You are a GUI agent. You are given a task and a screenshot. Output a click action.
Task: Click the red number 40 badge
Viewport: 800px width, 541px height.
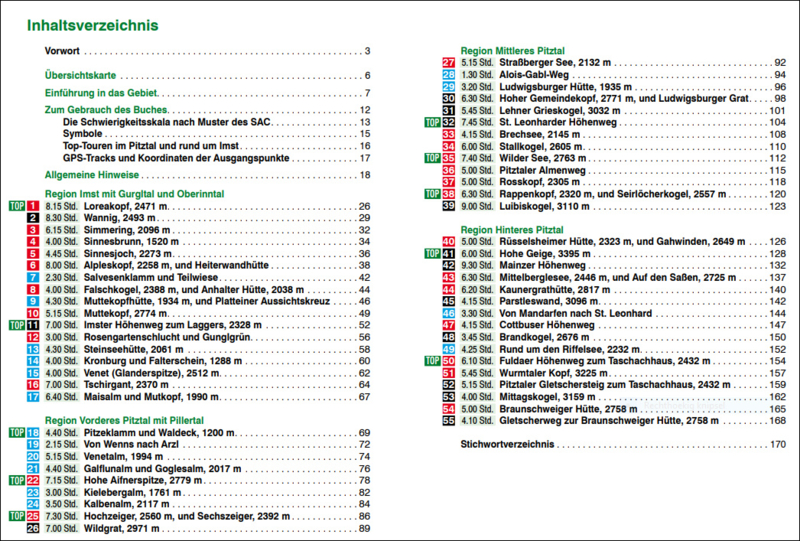(x=448, y=241)
